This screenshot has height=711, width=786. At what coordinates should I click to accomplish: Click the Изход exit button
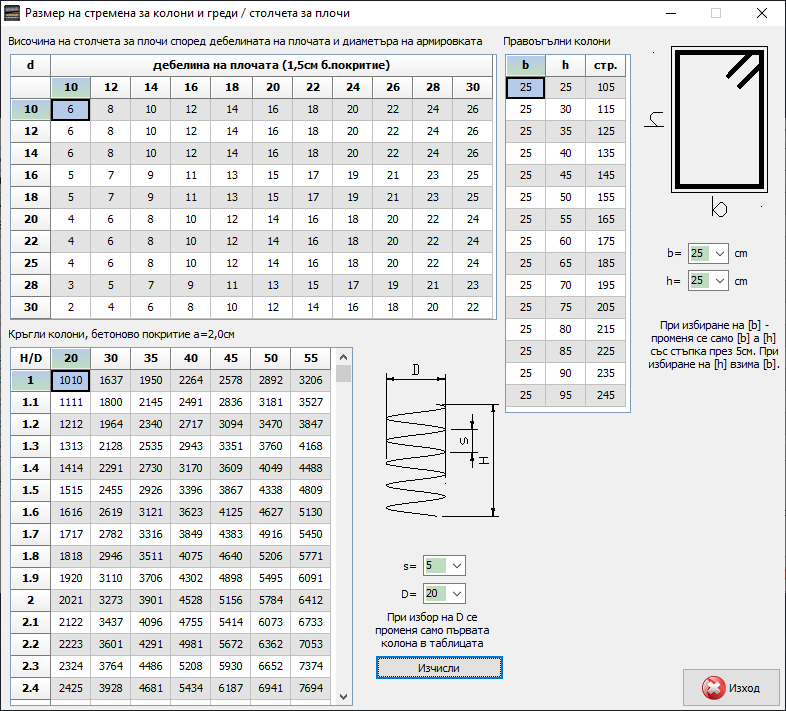click(731, 688)
